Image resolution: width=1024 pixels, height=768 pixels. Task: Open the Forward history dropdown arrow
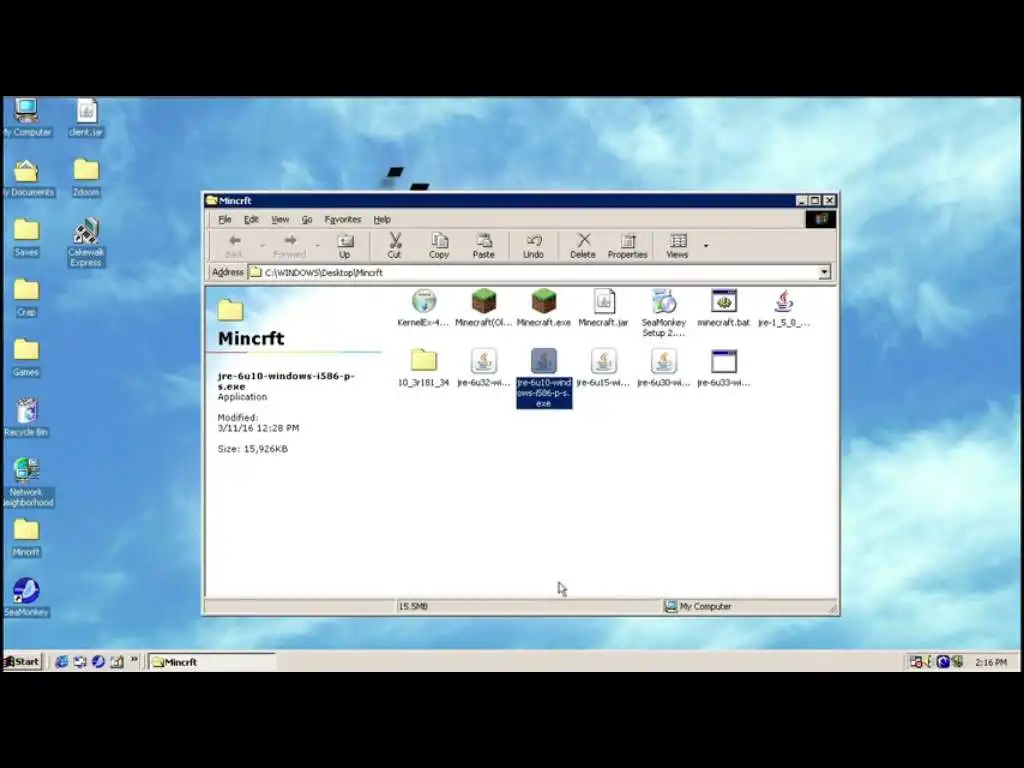tap(317, 246)
